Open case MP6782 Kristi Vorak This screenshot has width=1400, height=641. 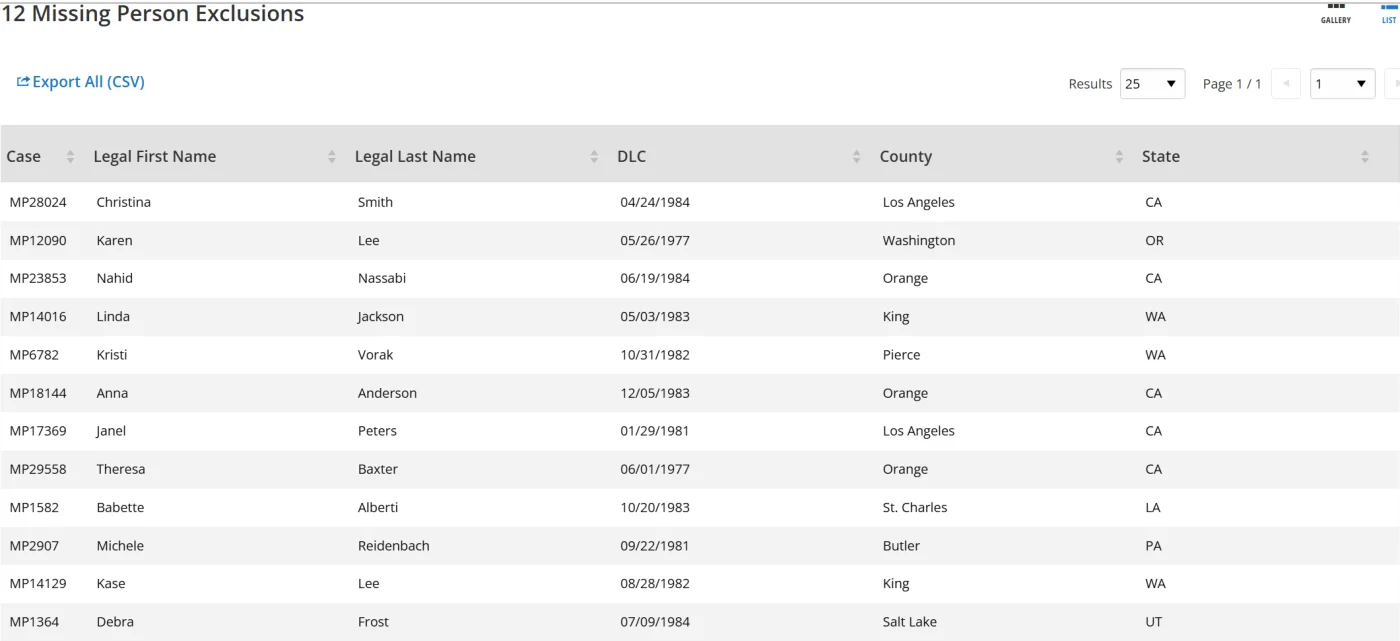point(33,355)
